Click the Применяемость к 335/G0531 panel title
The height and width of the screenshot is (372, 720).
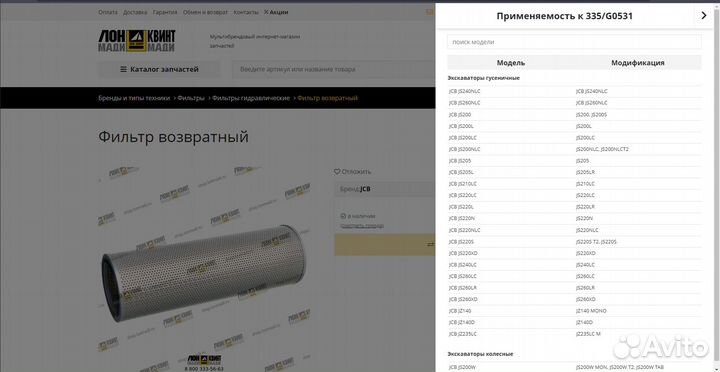tap(565, 16)
